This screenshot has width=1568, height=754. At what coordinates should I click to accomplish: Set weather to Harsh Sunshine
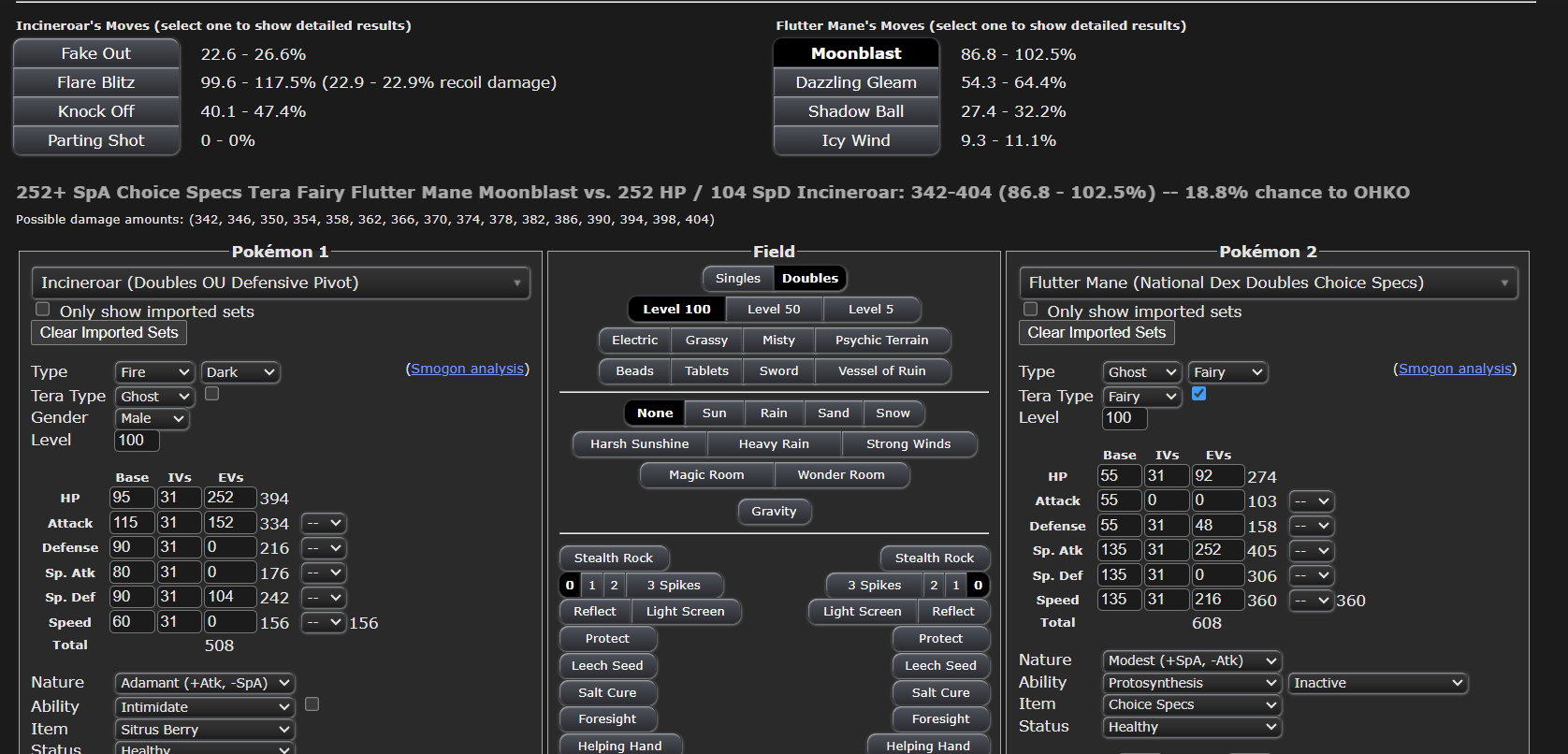coord(640,443)
